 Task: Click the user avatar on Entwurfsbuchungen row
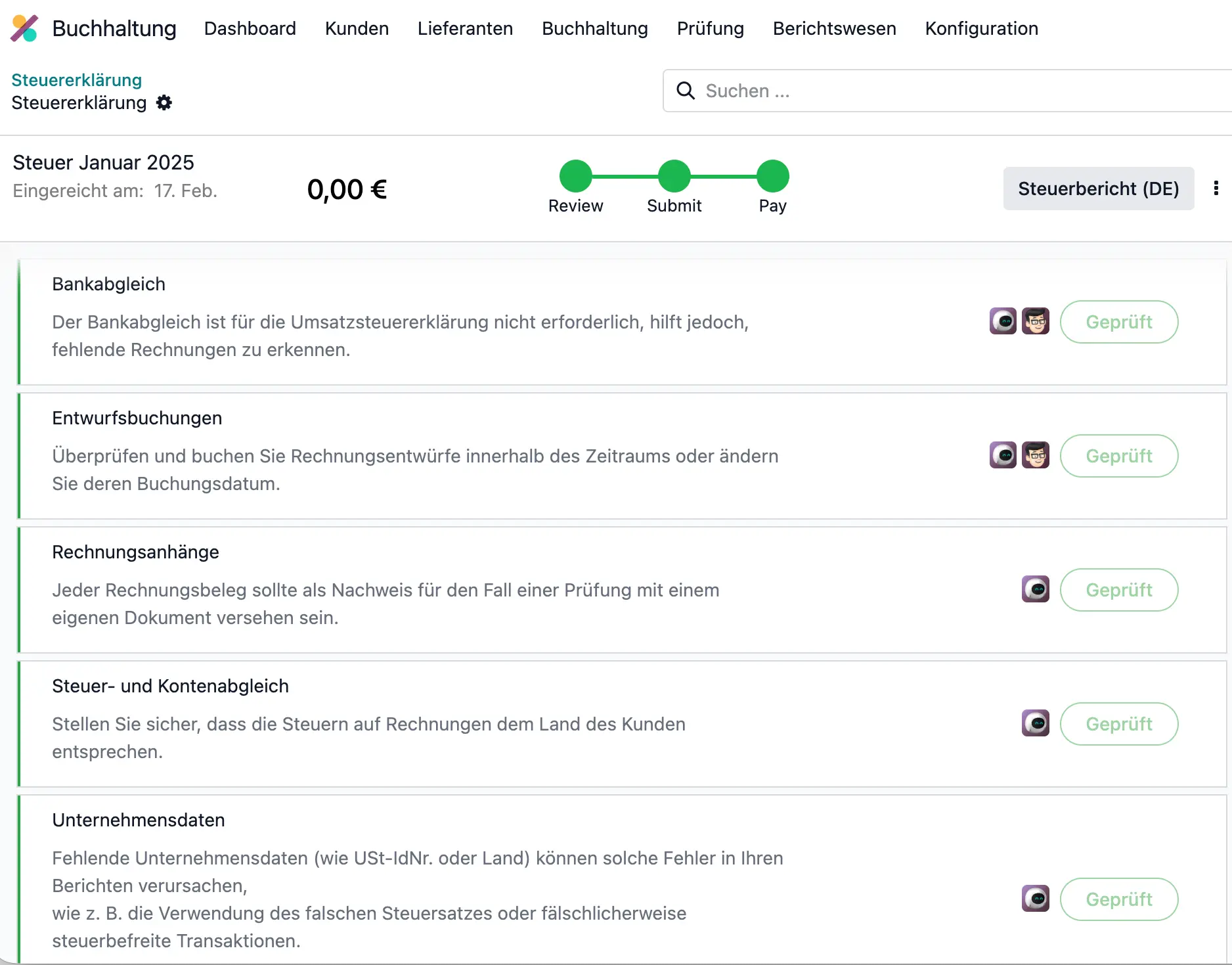pos(1036,455)
